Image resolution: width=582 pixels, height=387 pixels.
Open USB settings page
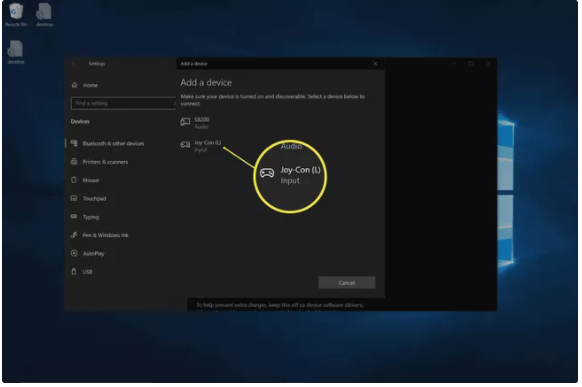tap(87, 272)
